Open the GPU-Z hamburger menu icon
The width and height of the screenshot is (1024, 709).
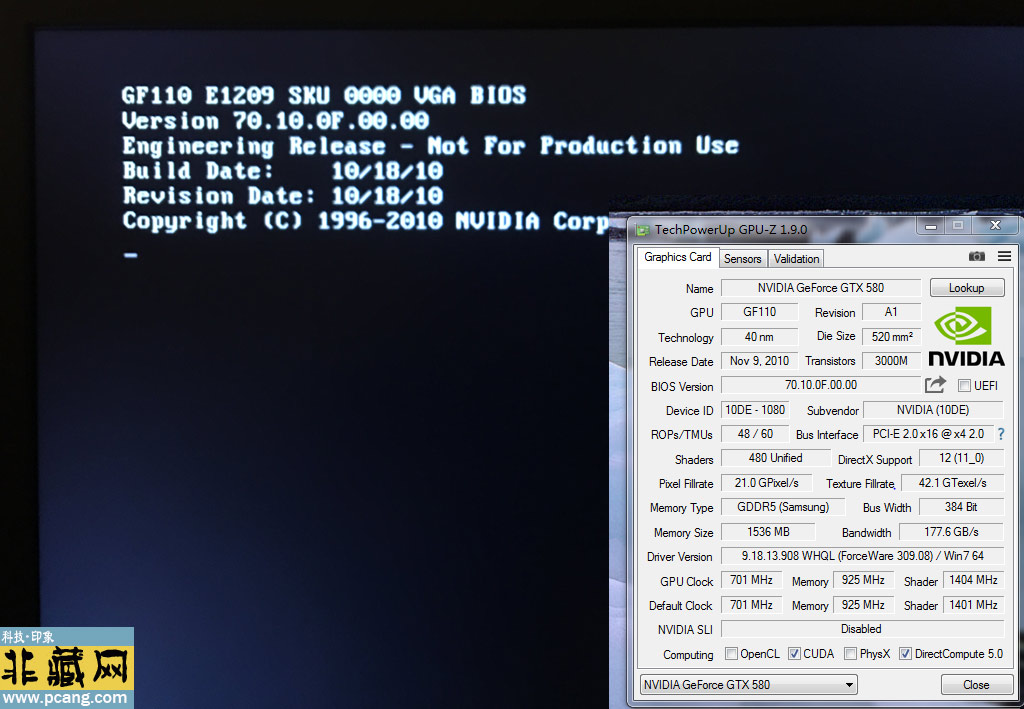[x=1004, y=257]
